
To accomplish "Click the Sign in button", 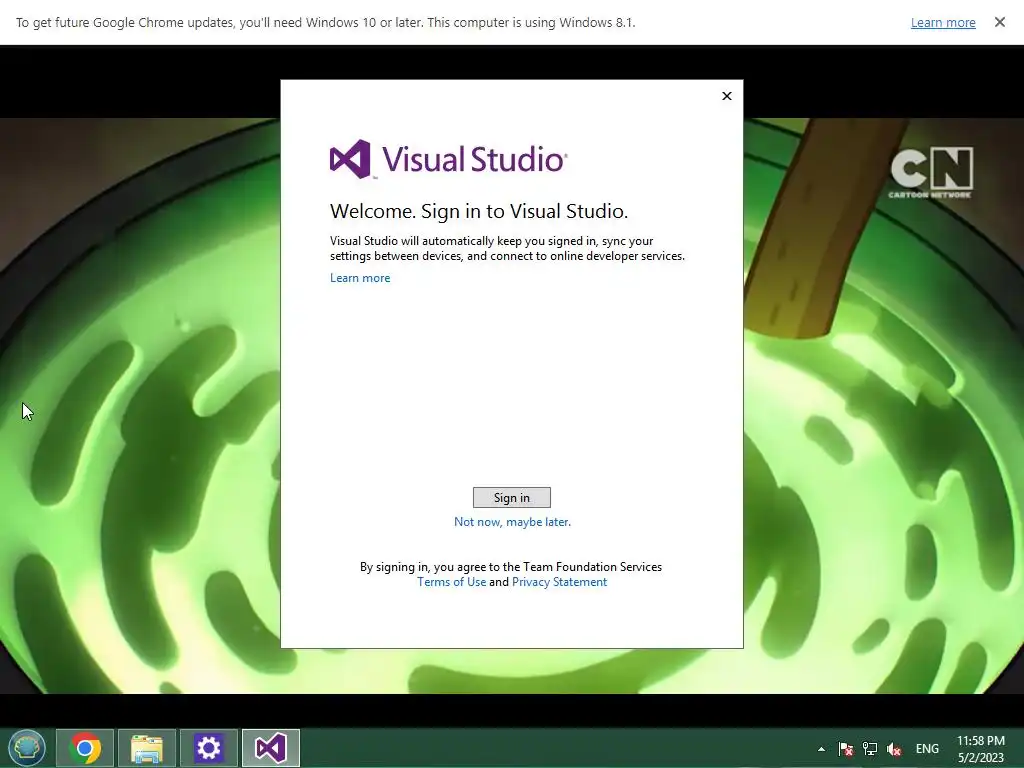I will click(511, 498).
